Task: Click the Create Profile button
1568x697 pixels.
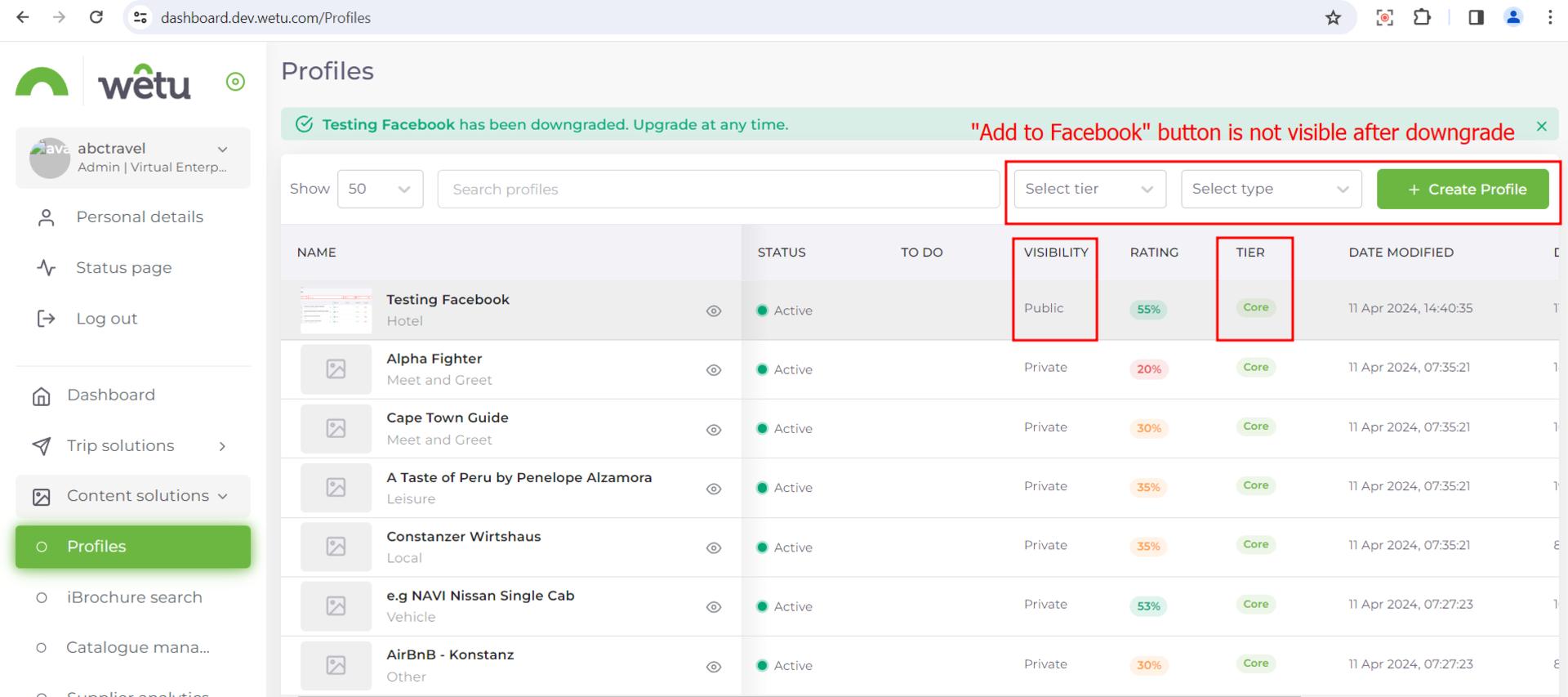Action: click(1462, 190)
